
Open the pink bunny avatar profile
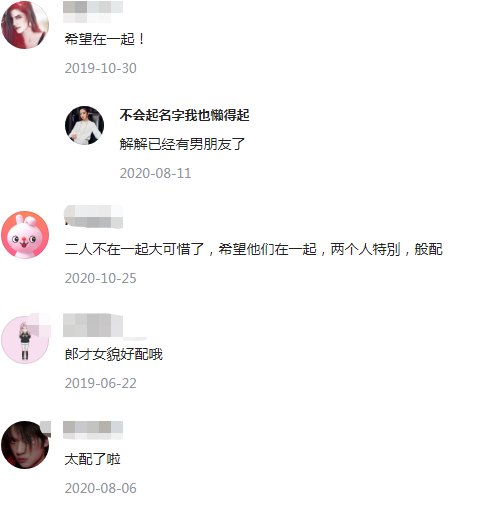[x=25, y=235]
